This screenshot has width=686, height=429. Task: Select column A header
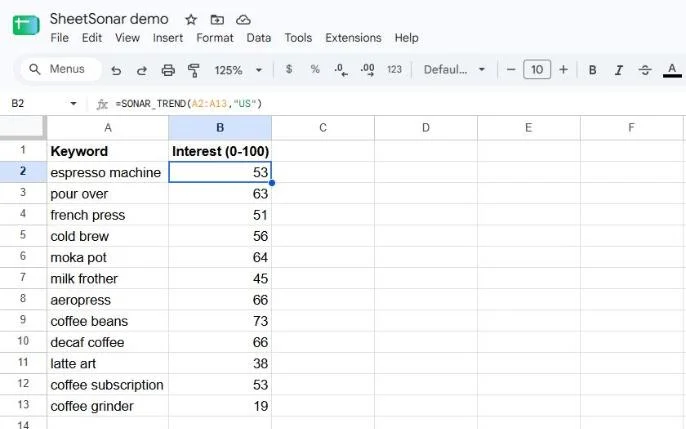pyautogui.click(x=108, y=128)
